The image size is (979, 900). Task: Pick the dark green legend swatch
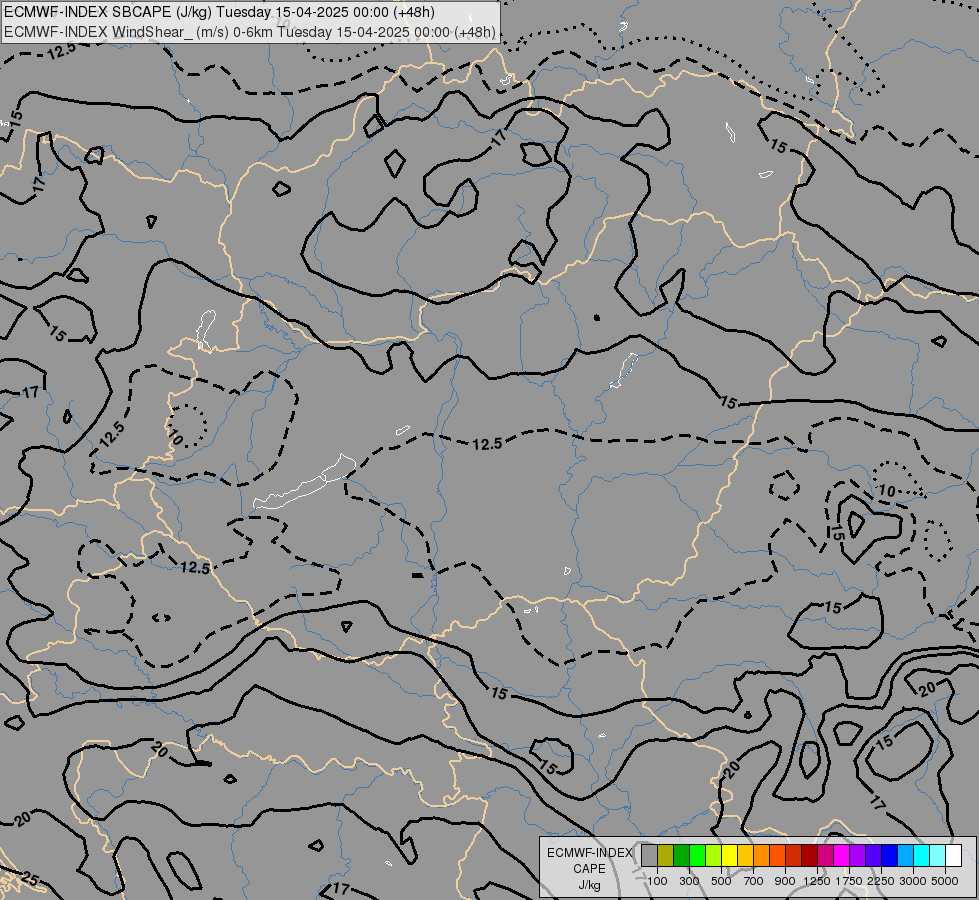[682, 855]
